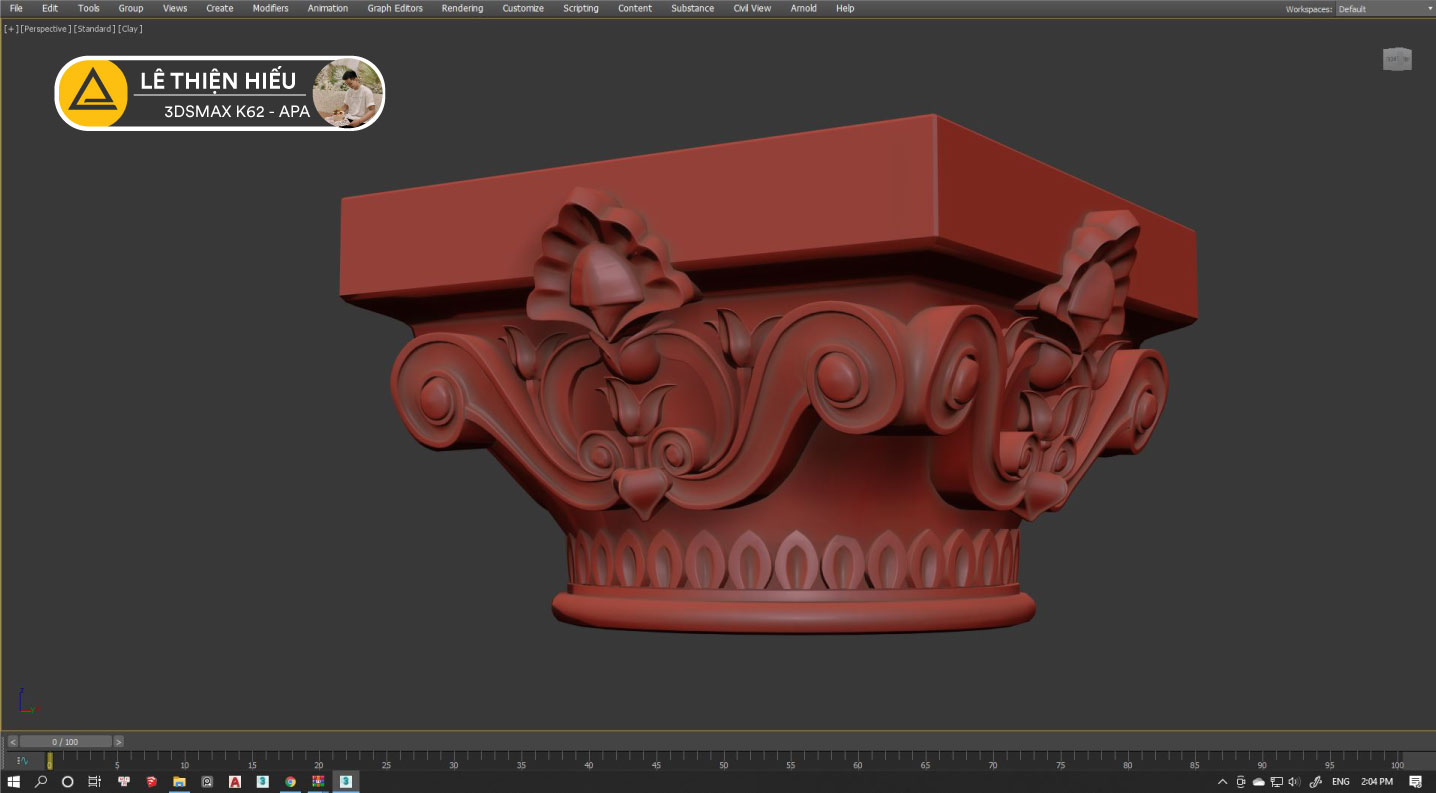The width and height of the screenshot is (1436, 793).
Task: Step time slider forward with right arrow
Action: (x=119, y=742)
